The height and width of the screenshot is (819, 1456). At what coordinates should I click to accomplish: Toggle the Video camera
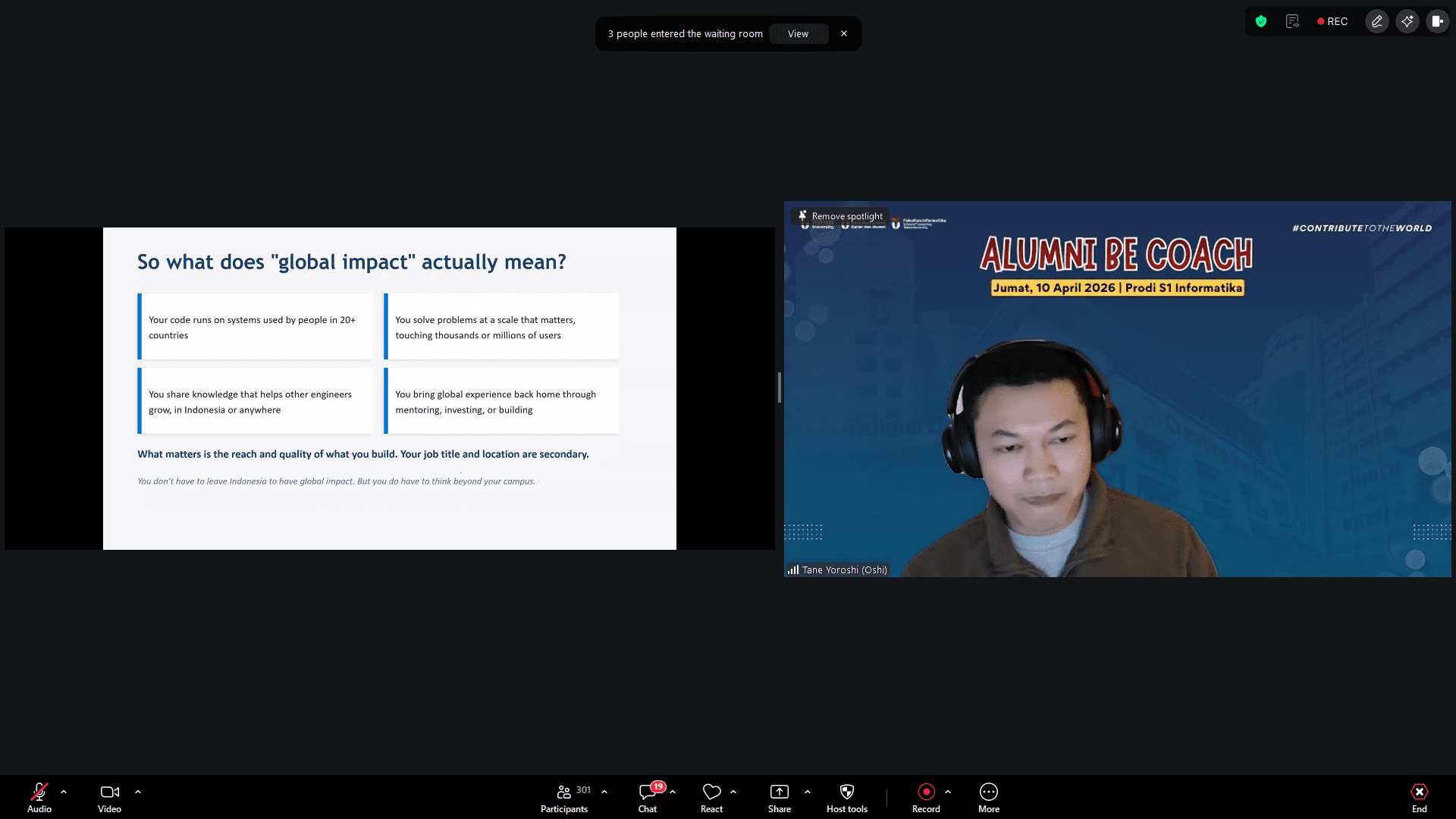click(x=109, y=797)
